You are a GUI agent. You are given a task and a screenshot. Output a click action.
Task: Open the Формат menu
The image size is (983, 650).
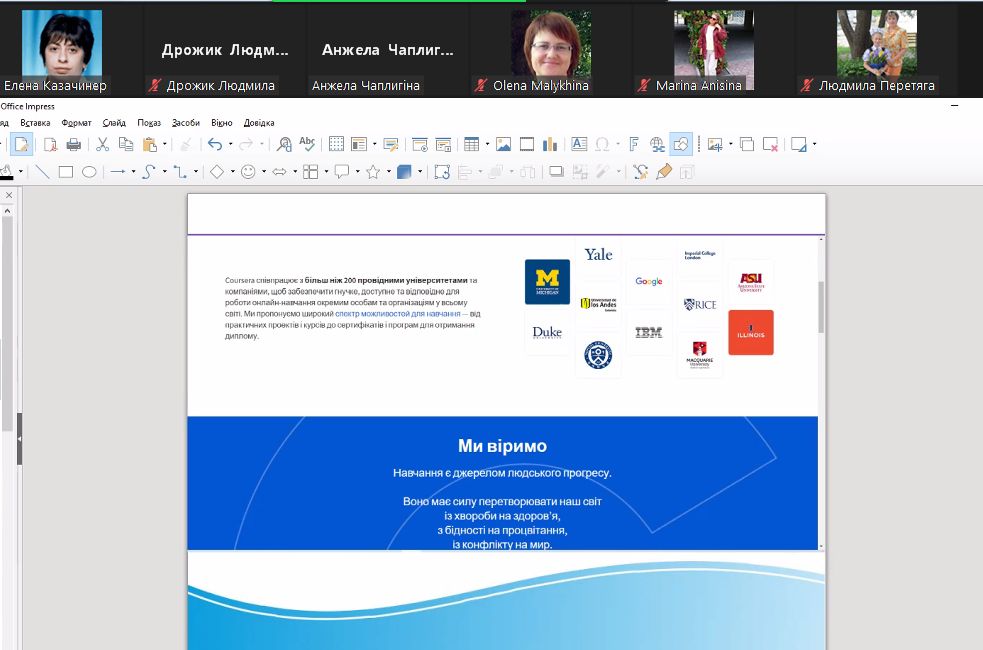coord(76,123)
